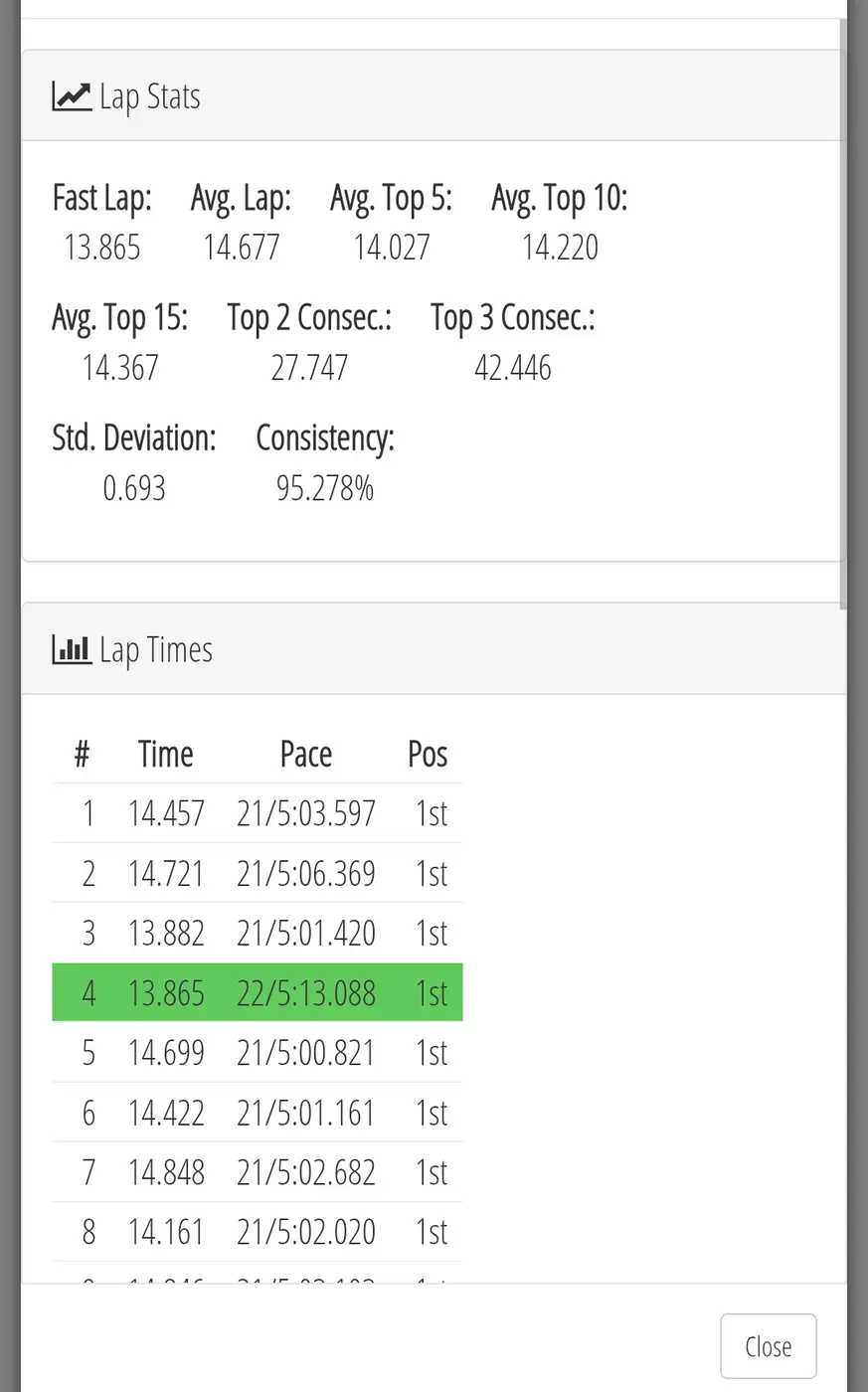Select lap 1 row with time 14.457
868x1392 pixels.
(x=258, y=813)
